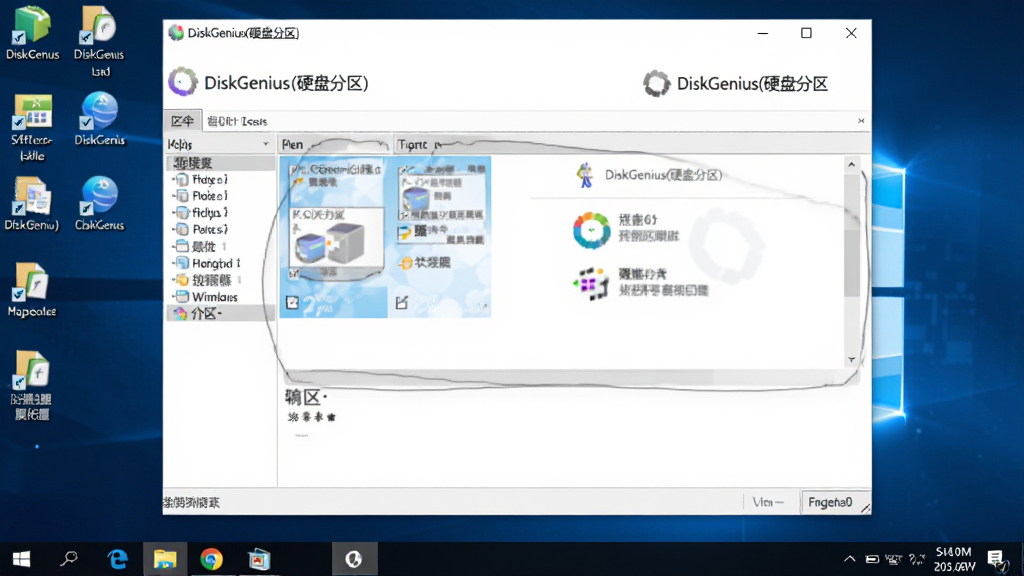The height and width of the screenshot is (576, 1024).
Task: Click the Tigme column header
Action: tap(420, 144)
